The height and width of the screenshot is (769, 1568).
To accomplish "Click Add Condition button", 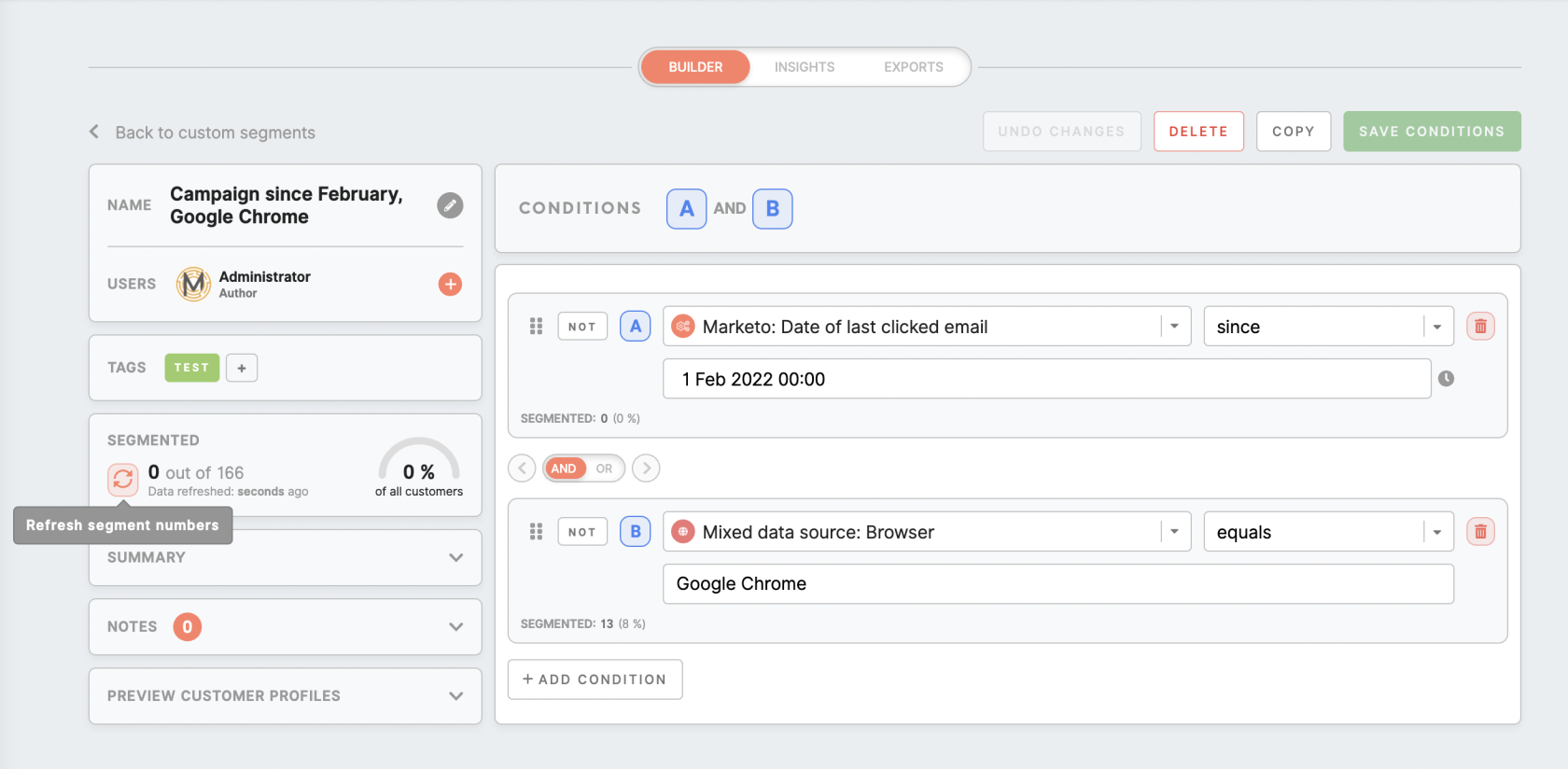I will pos(595,679).
